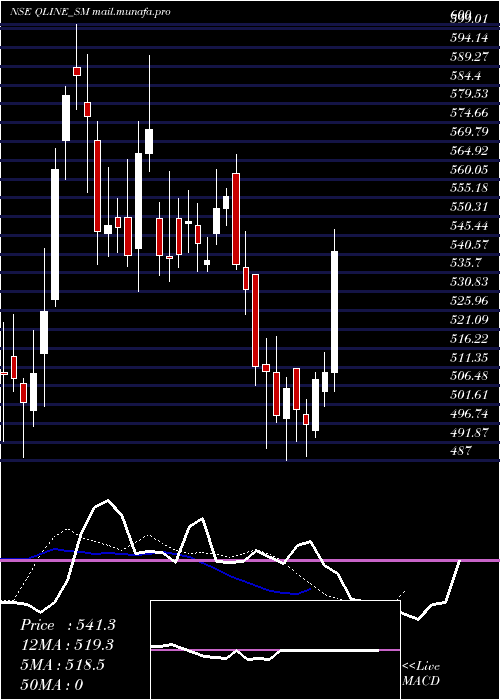Select the 579.53 price axis label

[x=469, y=94]
